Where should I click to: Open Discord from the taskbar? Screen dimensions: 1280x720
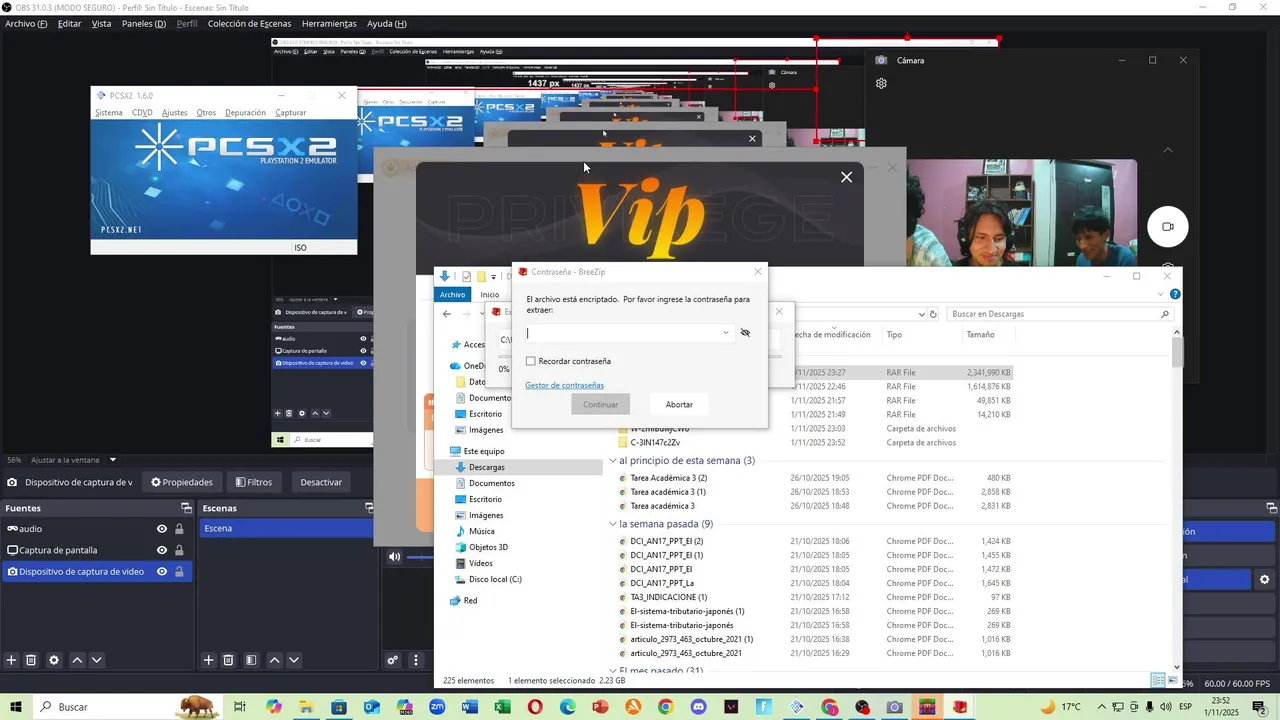(699, 707)
